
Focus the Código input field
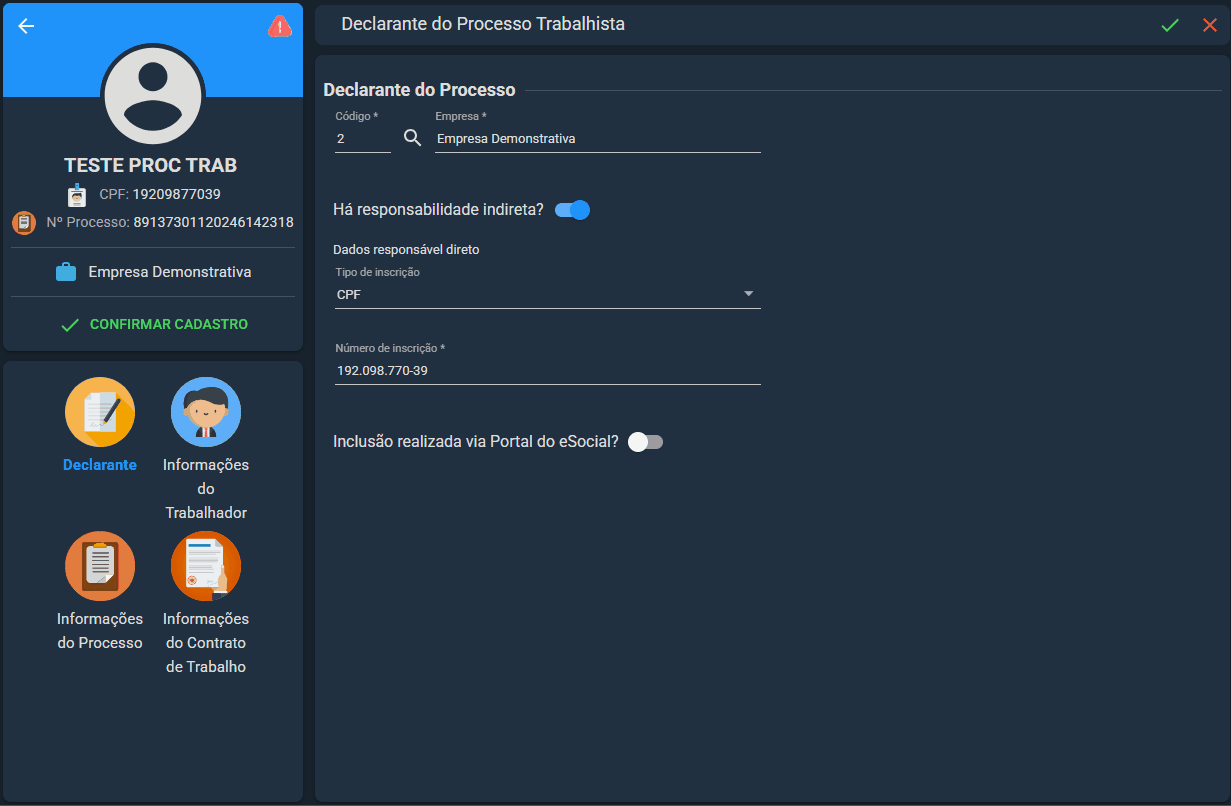363,139
